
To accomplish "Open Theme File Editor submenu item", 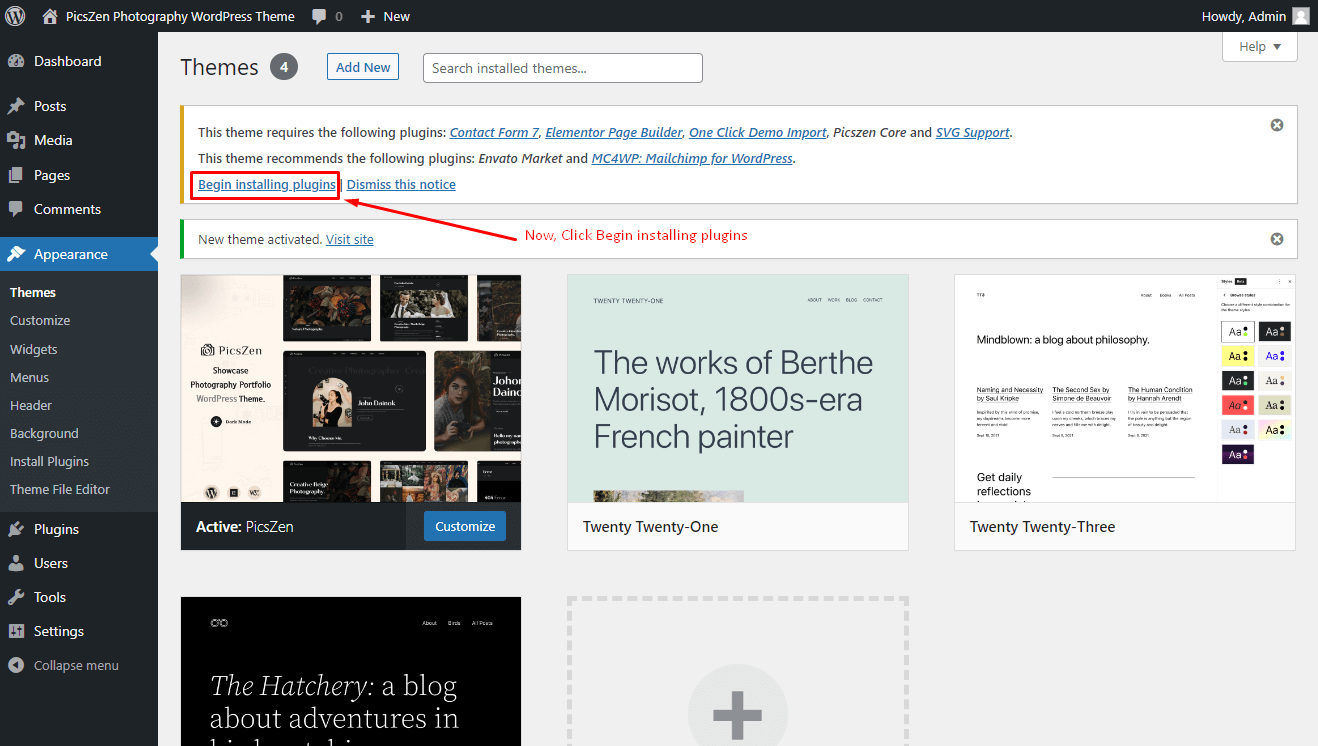I will click(60, 489).
